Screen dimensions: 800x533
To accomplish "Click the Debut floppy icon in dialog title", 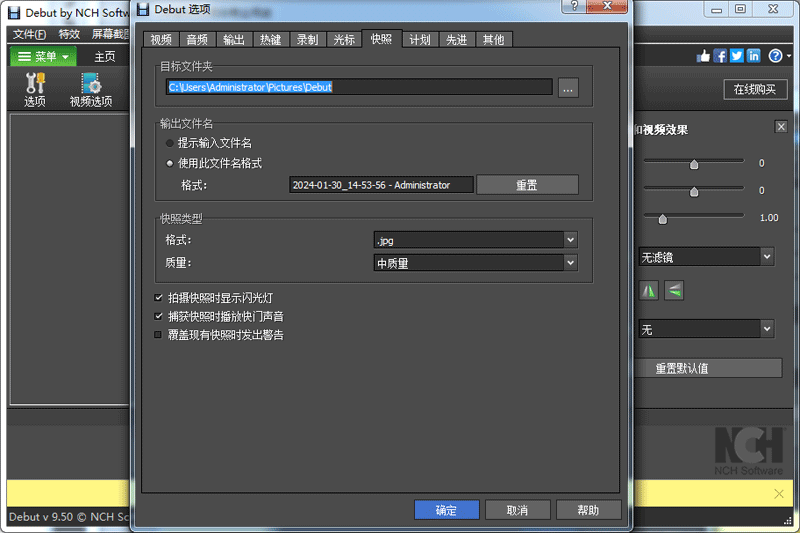I will click(143, 9).
